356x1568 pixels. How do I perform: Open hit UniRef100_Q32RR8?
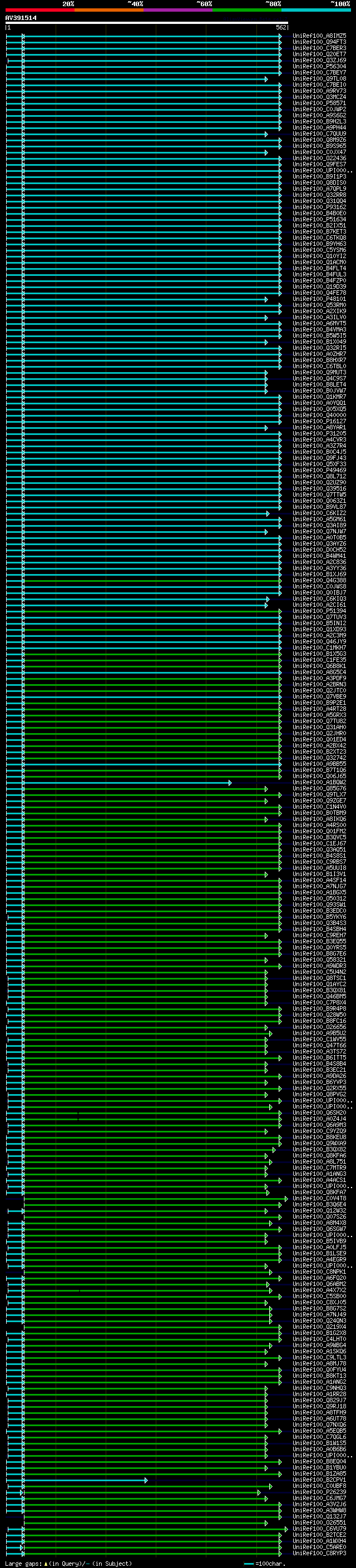pyautogui.click(x=319, y=195)
